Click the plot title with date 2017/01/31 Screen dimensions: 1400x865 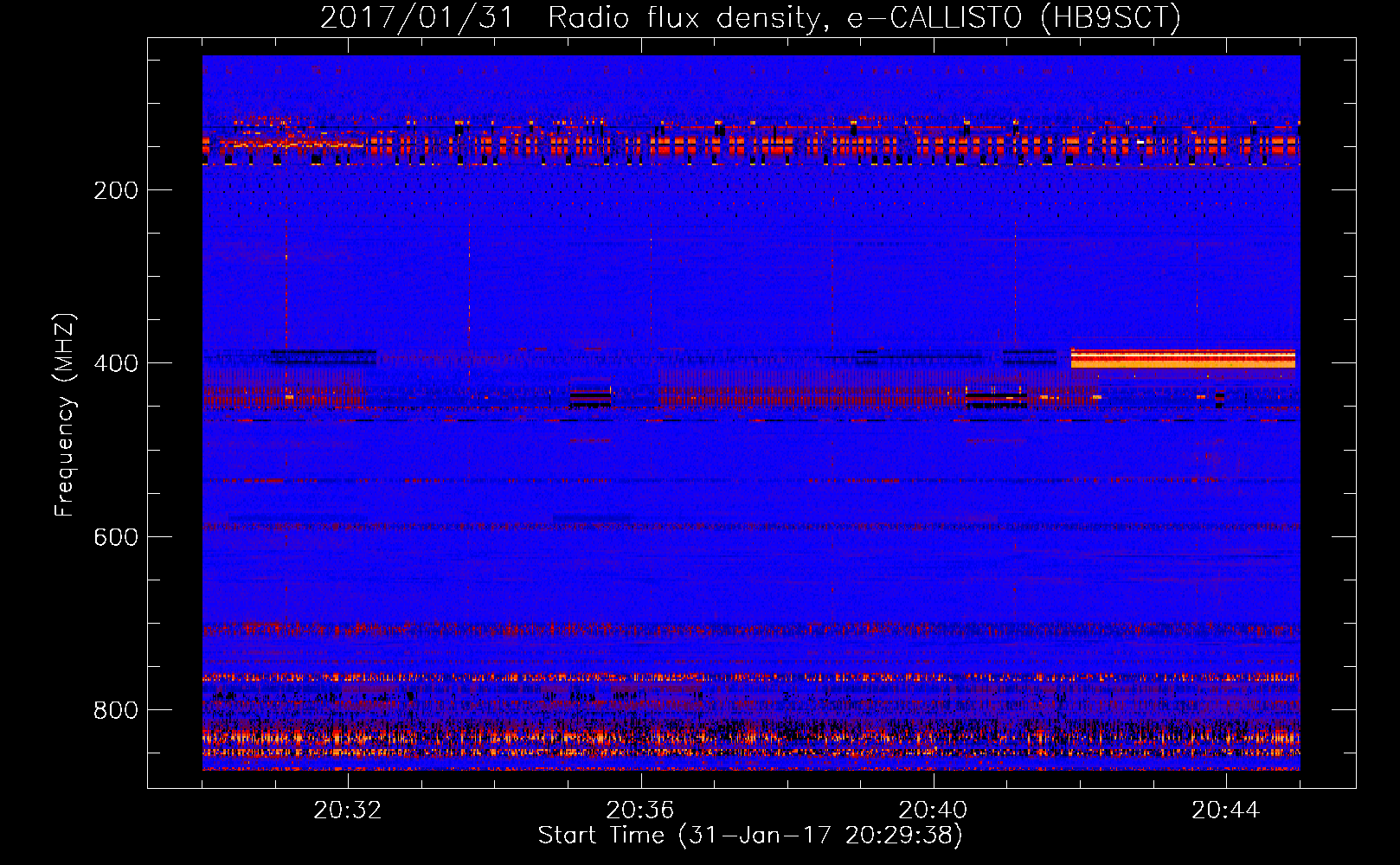tap(750, 17)
